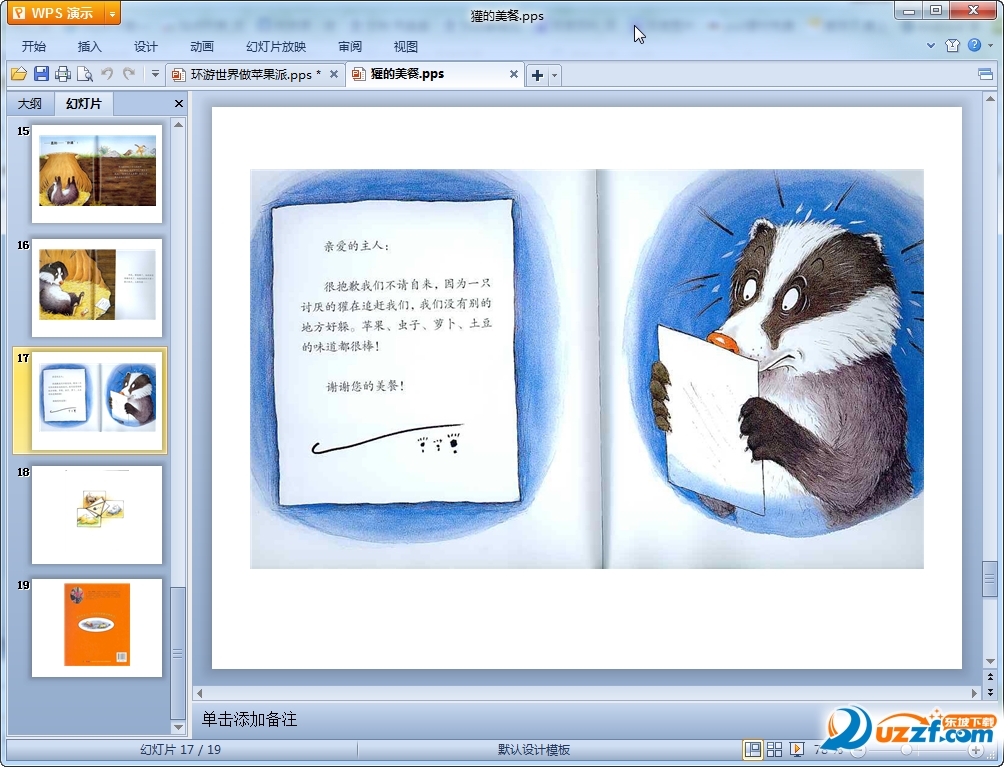1004x767 pixels.
Task: Click the letter picture on the slide
Action: click(x=587, y=369)
